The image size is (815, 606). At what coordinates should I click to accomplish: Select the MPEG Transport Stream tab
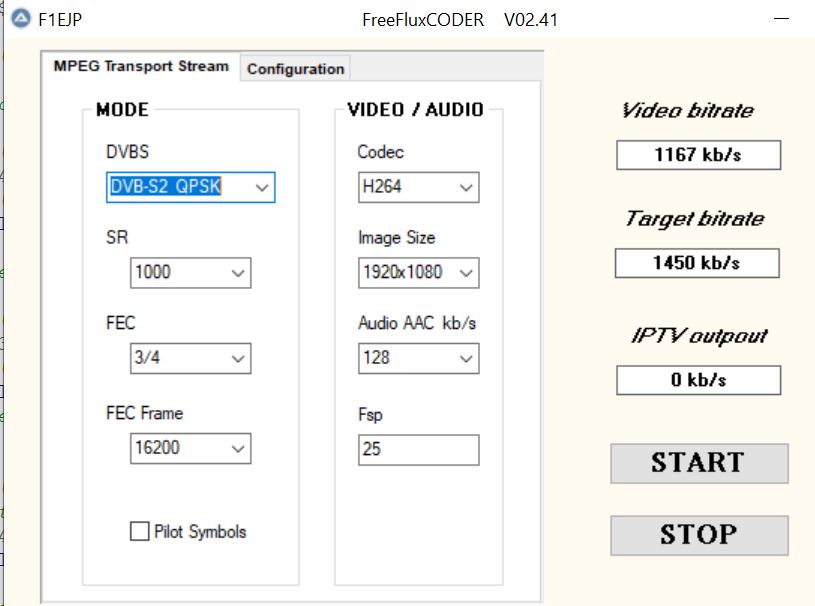tap(141, 66)
